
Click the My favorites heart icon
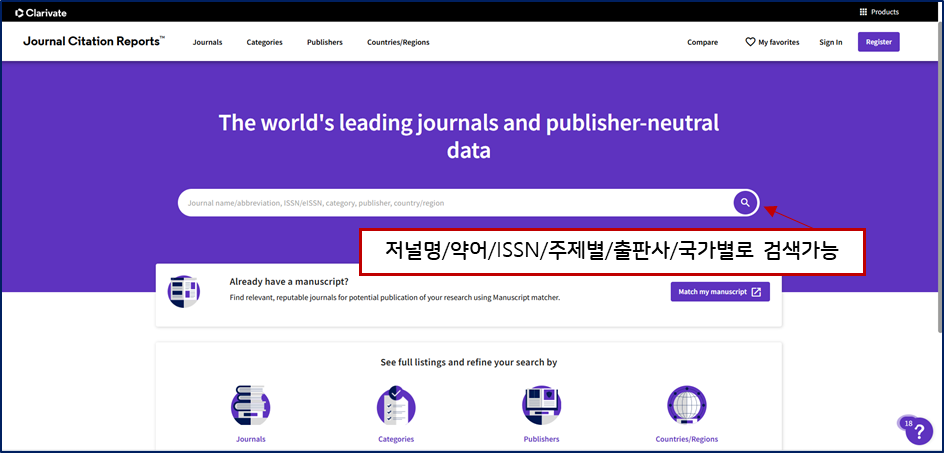(x=750, y=42)
